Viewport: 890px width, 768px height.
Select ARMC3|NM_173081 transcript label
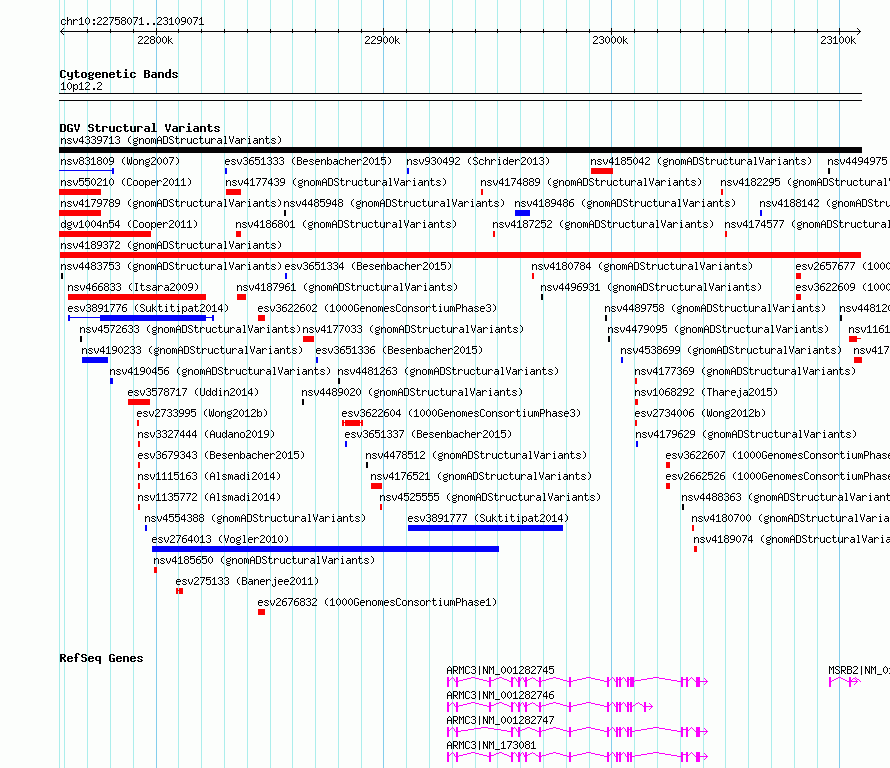click(490, 745)
